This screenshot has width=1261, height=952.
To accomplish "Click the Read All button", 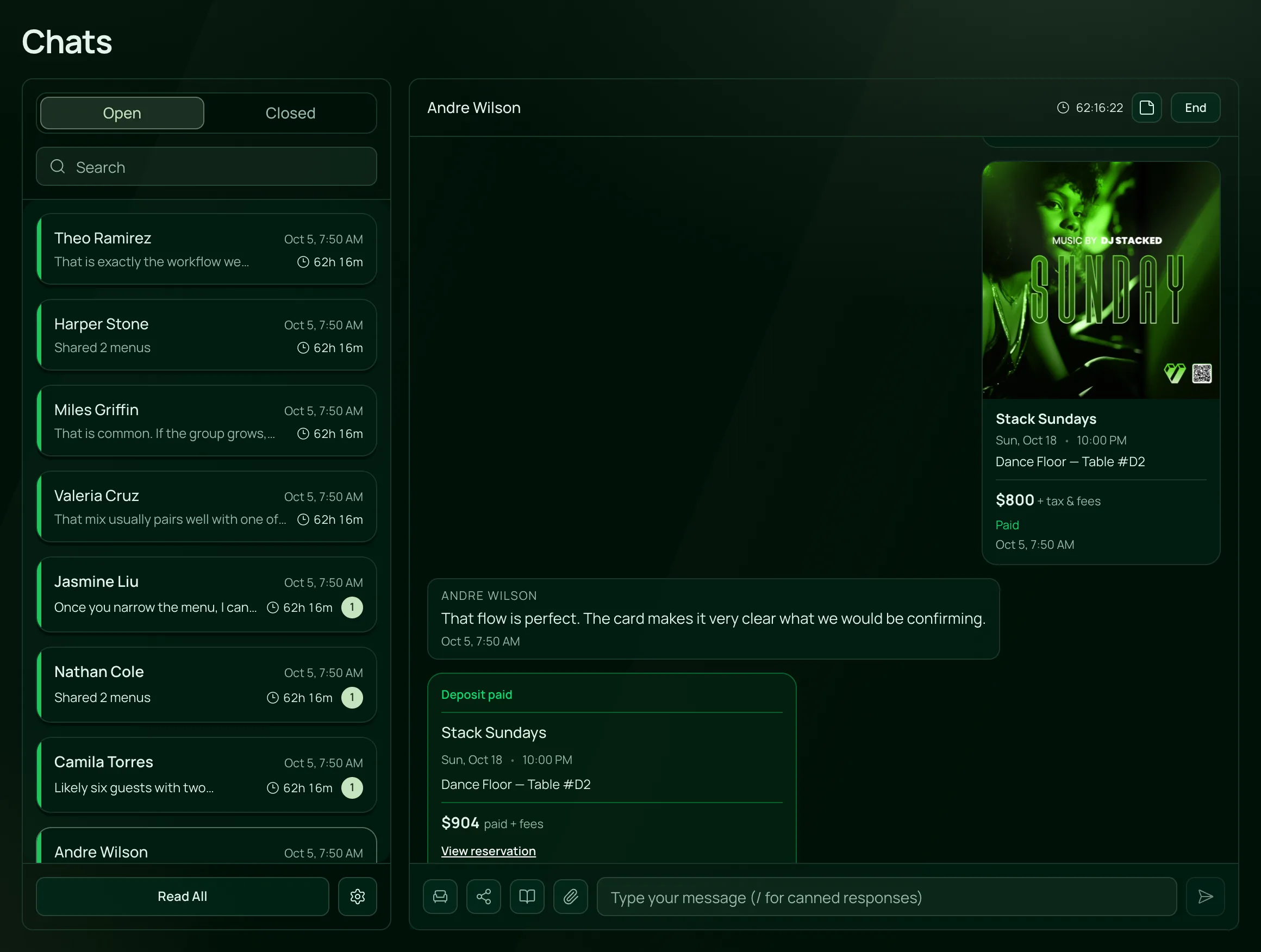I will 183,896.
